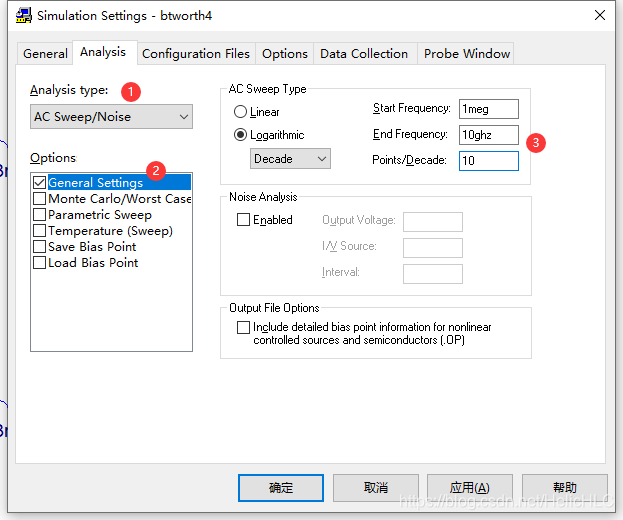
Task: Enable the Noise Analysis checkbox
Action: pos(243,220)
